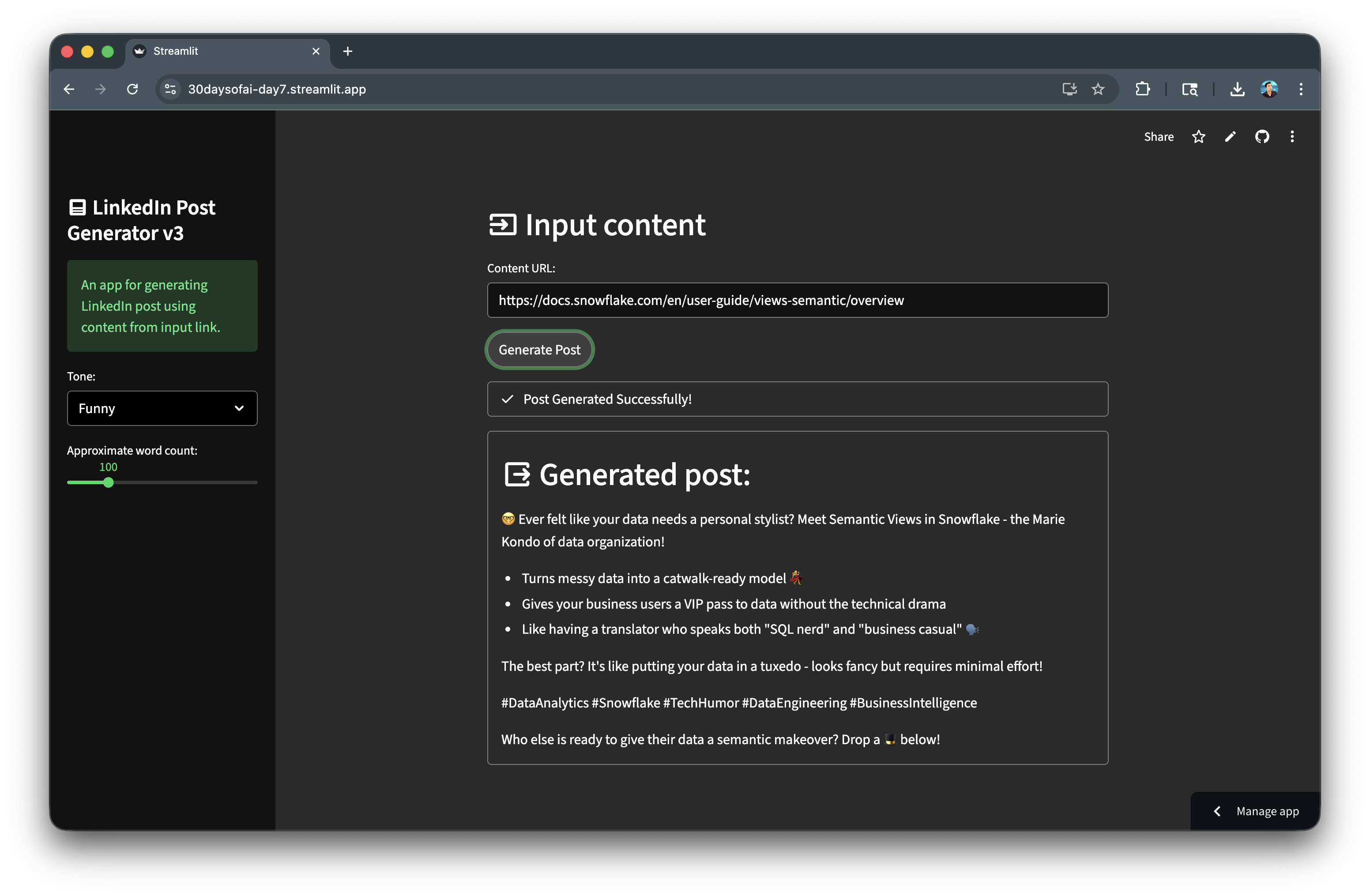1370x896 pixels.
Task: Open Chrome downloads icon
Action: (1237, 89)
